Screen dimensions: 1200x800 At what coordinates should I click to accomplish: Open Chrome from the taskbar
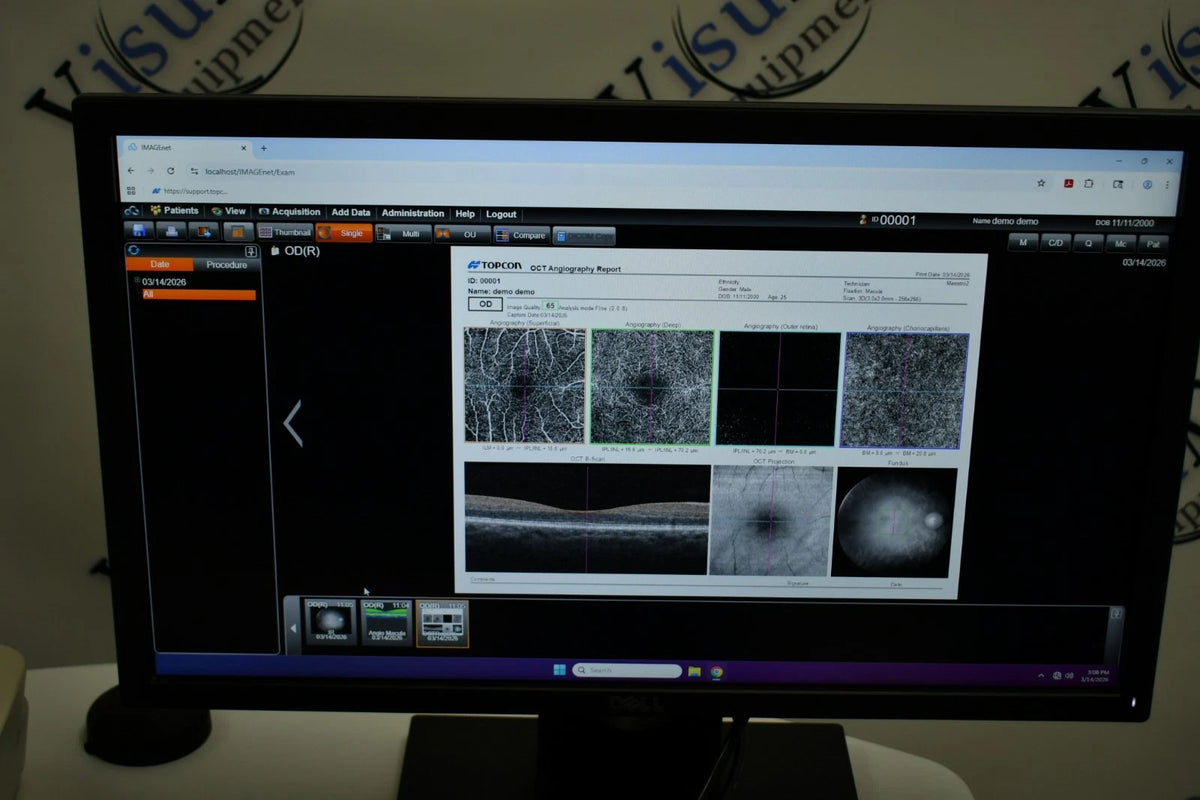point(717,672)
